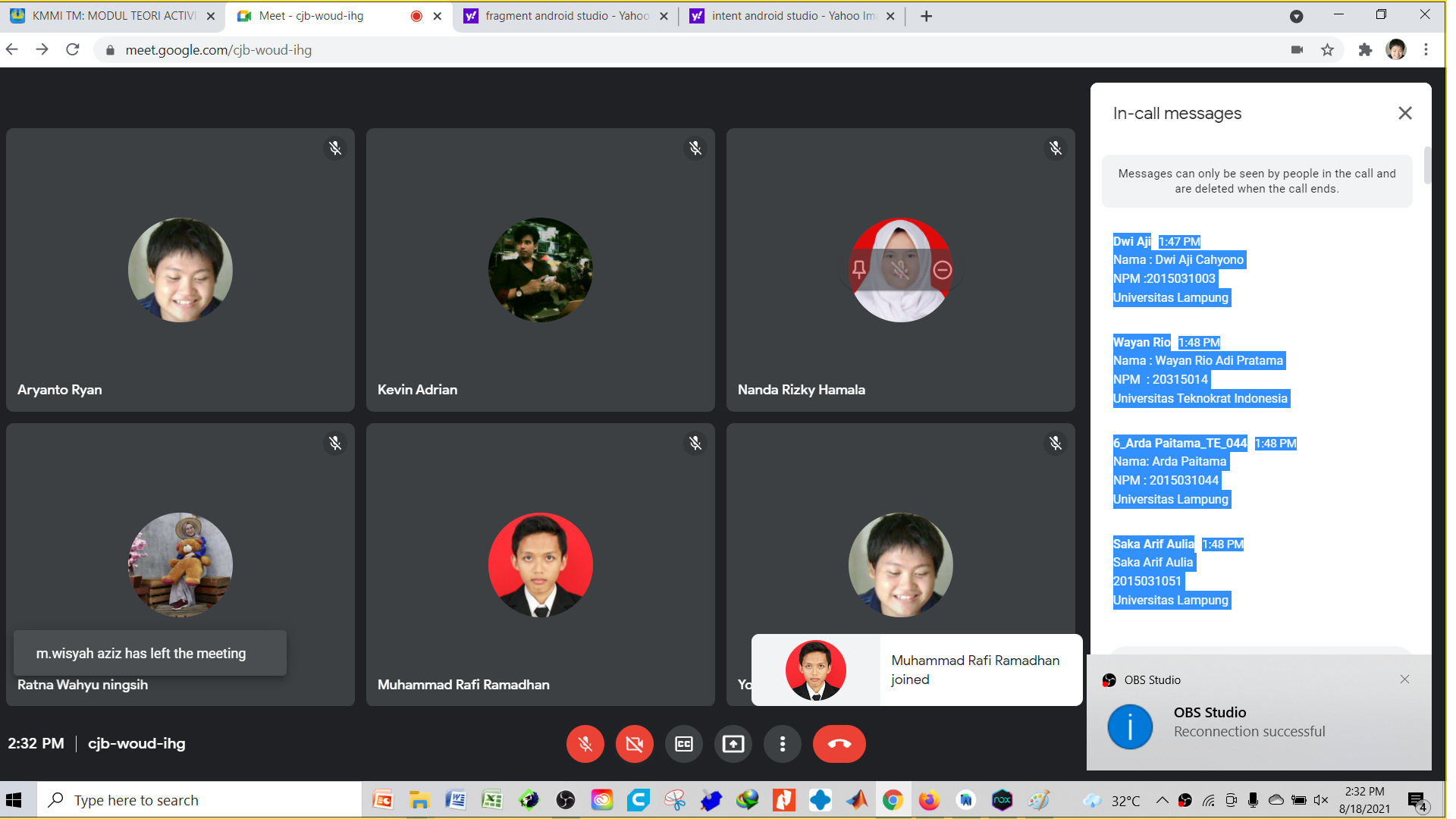Launch Nox Player from the taskbar
The width and height of the screenshot is (1456, 819).
pos(1003,799)
